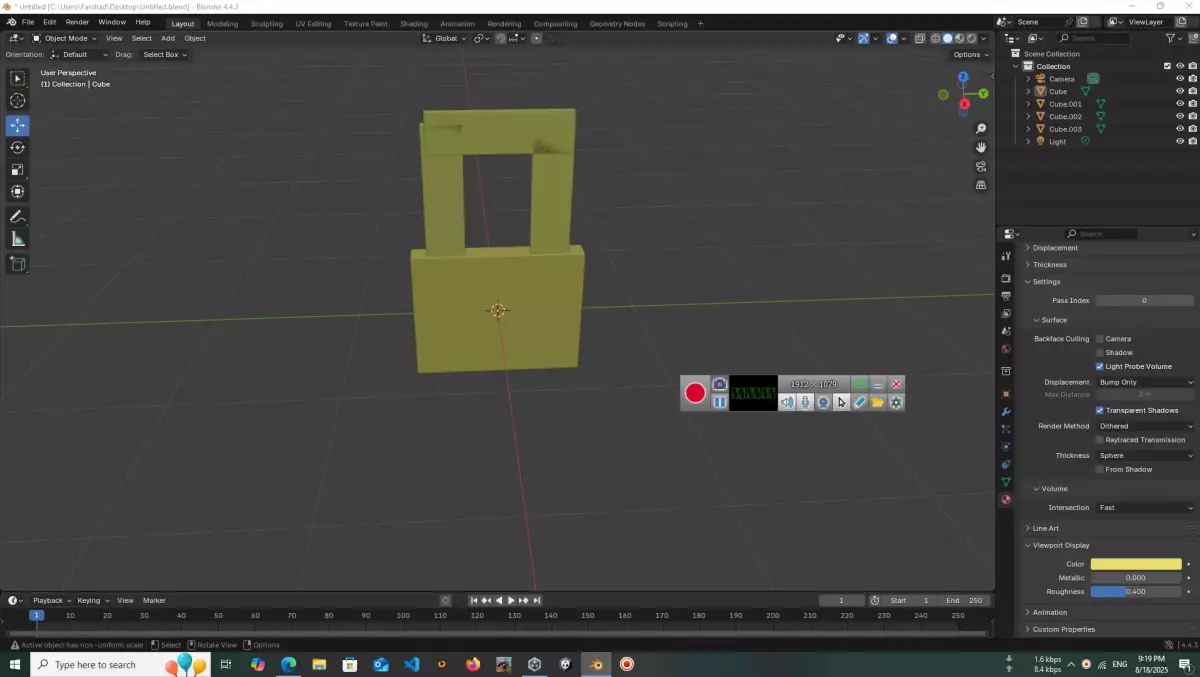Switch to the Modeling workspace tab
Image resolution: width=1200 pixels, height=677 pixels.
coord(222,23)
